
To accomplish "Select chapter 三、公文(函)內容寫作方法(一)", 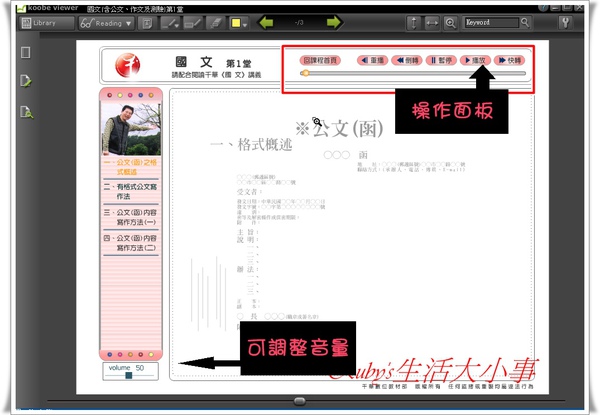I will [130, 217].
